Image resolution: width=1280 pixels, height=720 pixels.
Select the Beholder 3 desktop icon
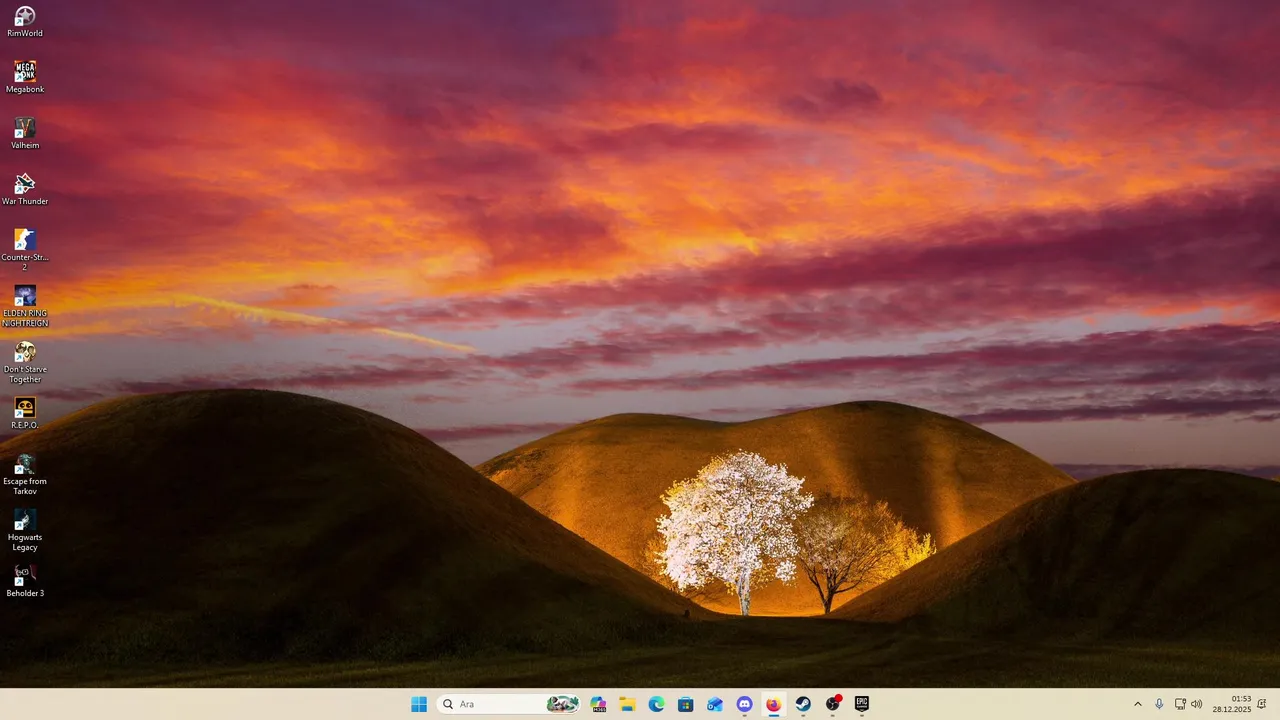[x=25, y=582]
